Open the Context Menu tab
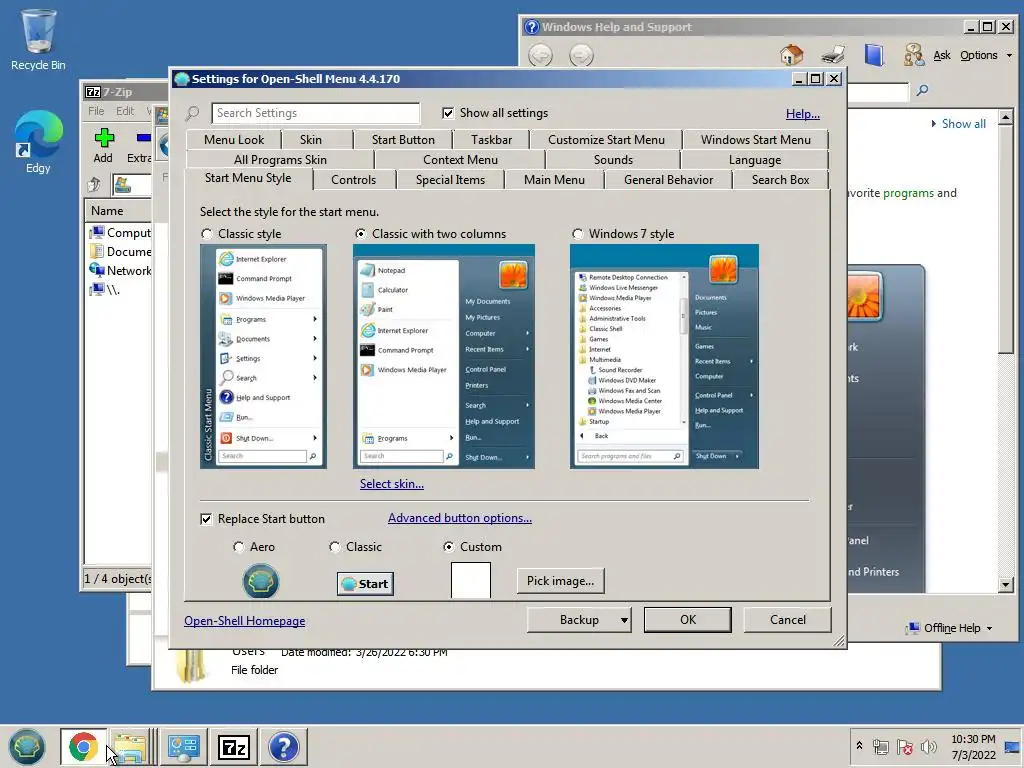Screen dimensions: 1024x768 tap(460, 160)
